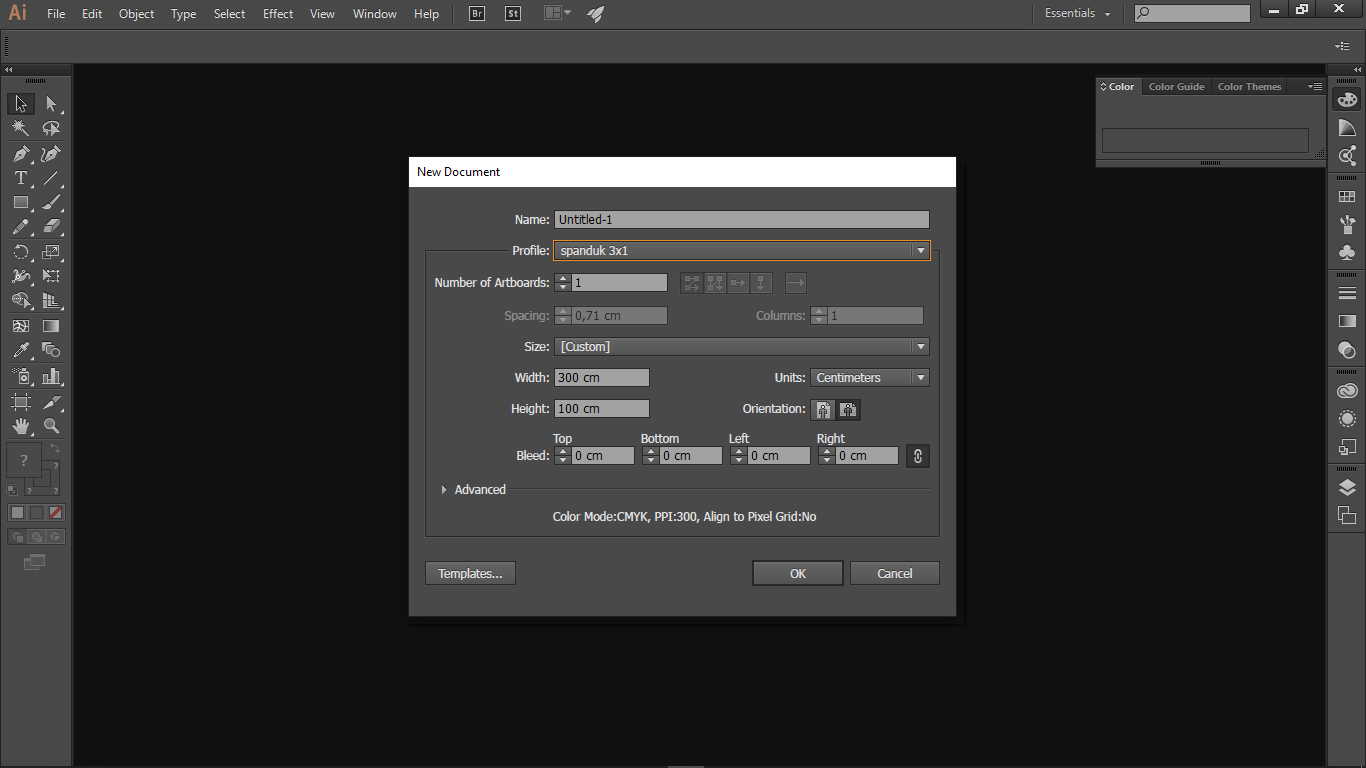The image size is (1366, 768).
Task: Open the Object menu
Action: (x=137, y=14)
